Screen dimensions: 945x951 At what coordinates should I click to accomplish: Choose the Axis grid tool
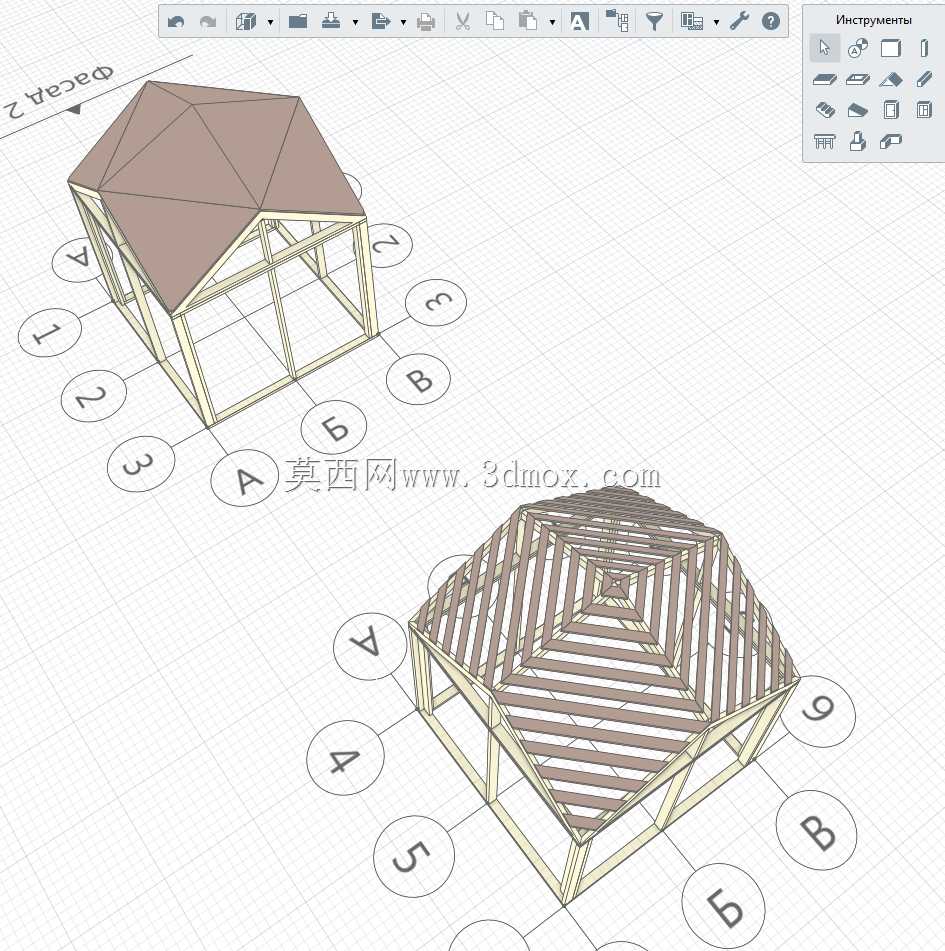pyautogui.click(x=858, y=48)
